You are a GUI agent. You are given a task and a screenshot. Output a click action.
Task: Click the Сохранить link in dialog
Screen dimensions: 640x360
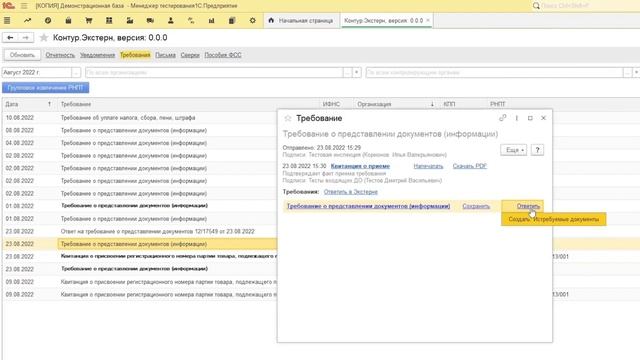[x=476, y=206]
